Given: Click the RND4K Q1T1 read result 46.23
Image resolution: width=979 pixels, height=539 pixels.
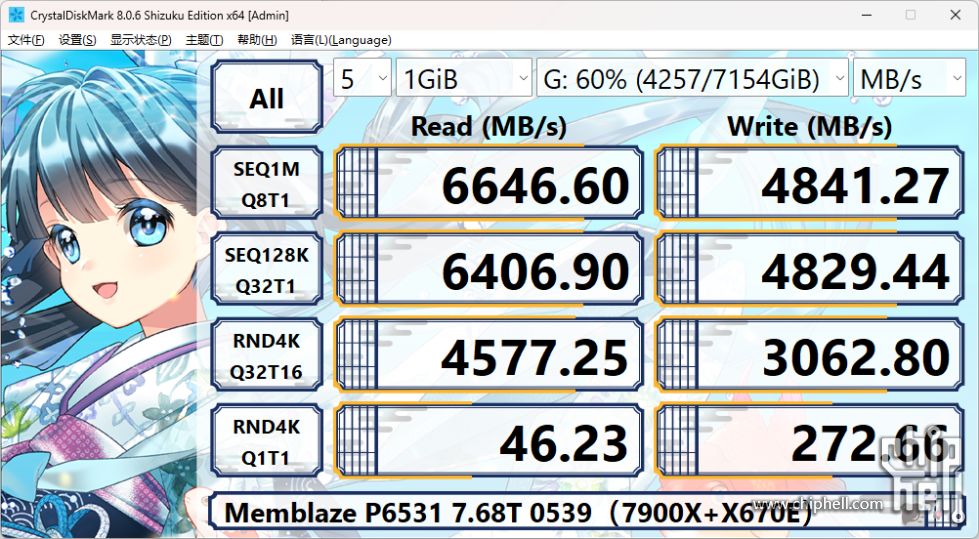Looking at the screenshot, I should [489, 441].
